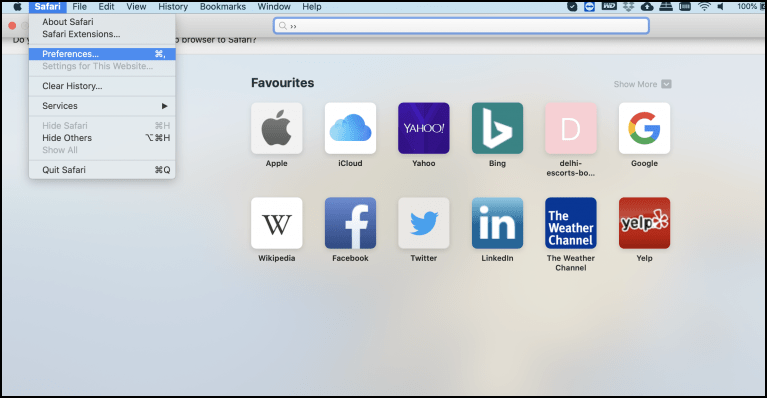Click the Favourites heading text
This screenshot has width=767, height=398.
coord(282,83)
